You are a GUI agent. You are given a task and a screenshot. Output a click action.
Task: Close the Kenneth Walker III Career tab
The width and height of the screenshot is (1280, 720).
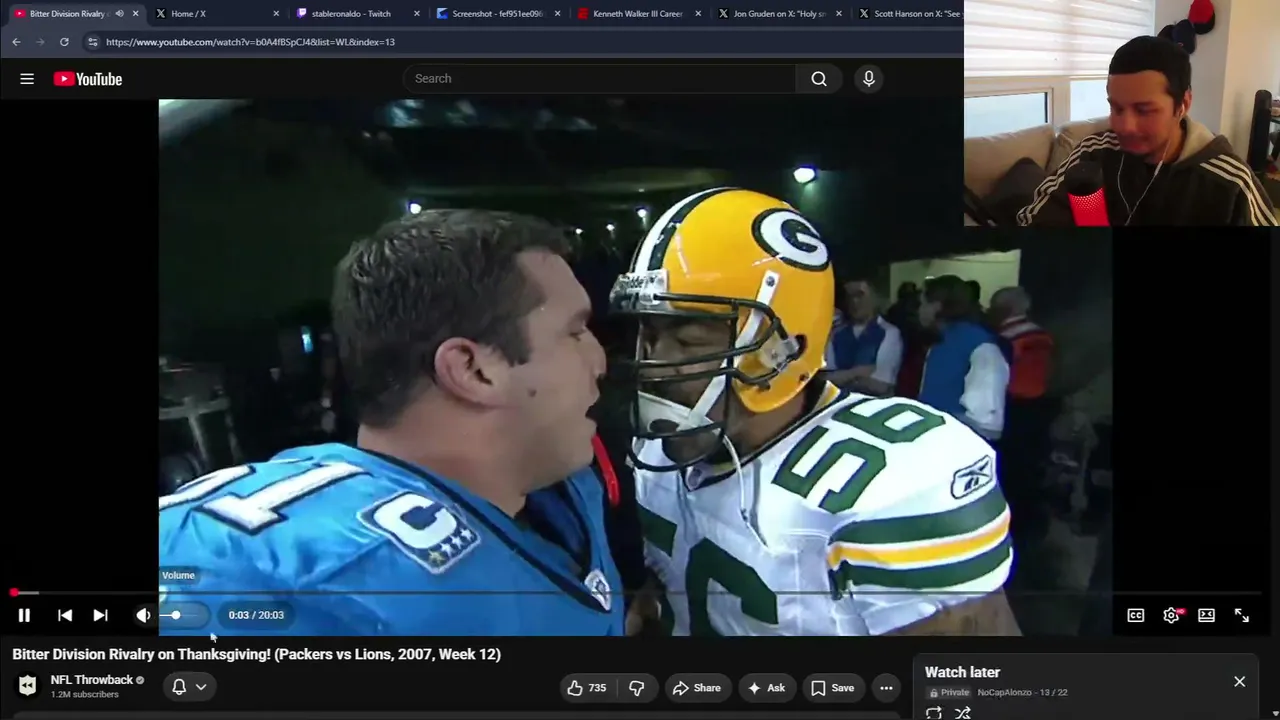pos(698,14)
